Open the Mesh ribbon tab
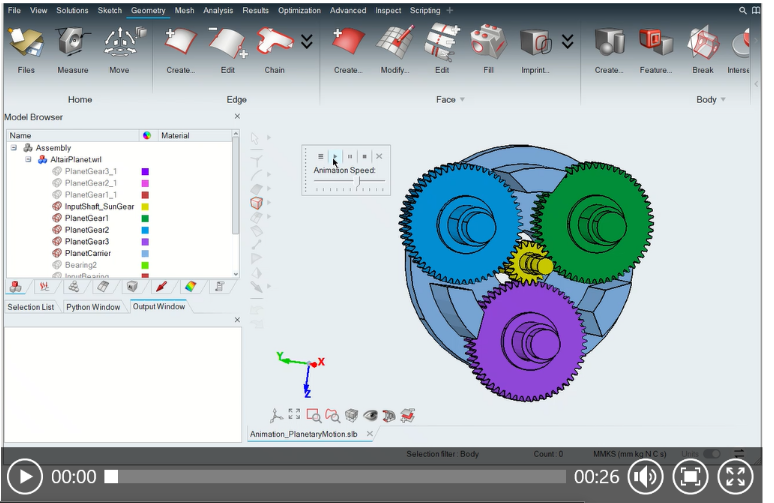 pos(184,10)
